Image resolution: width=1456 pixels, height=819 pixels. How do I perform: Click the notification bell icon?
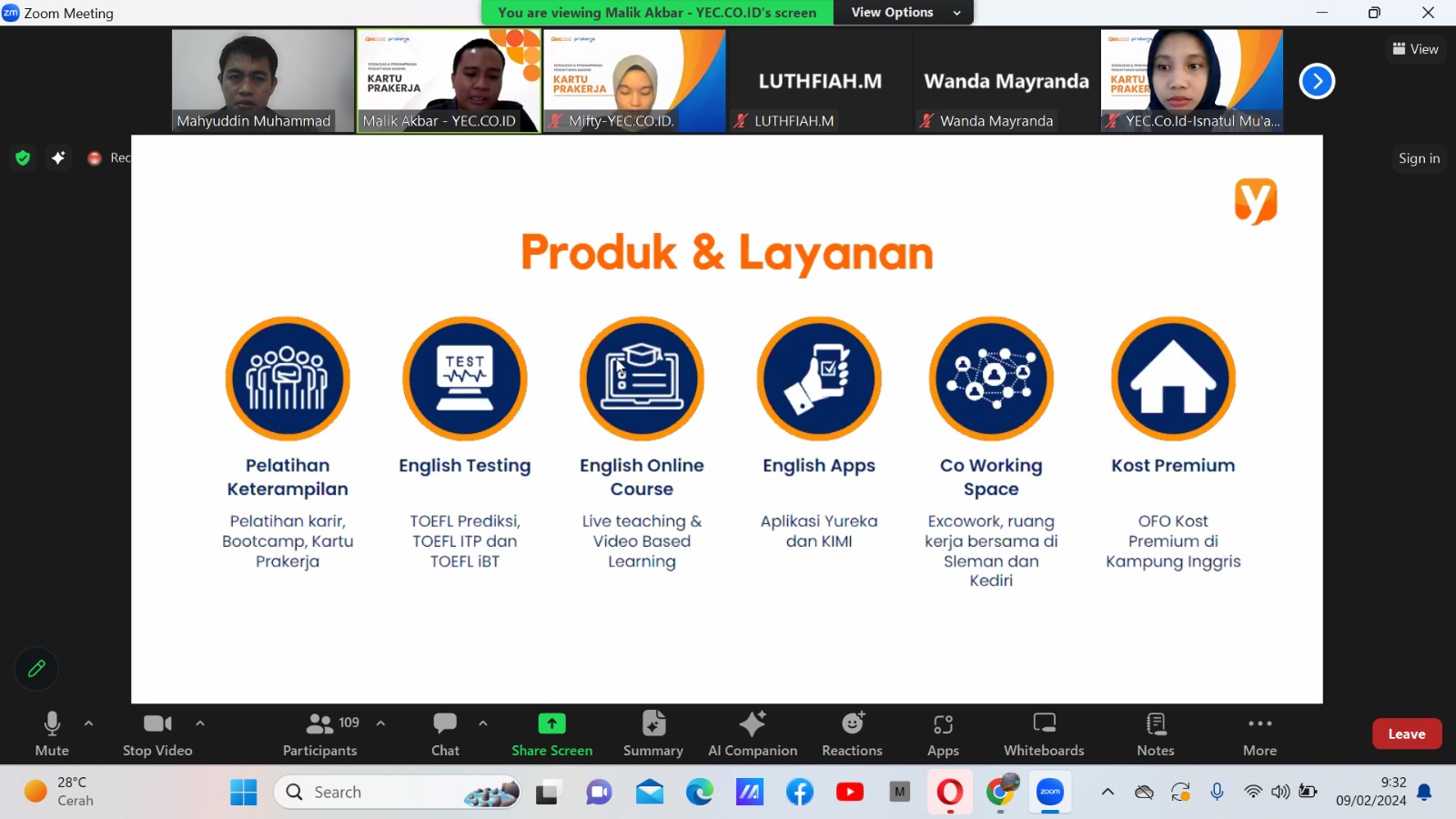[x=1425, y=792]
